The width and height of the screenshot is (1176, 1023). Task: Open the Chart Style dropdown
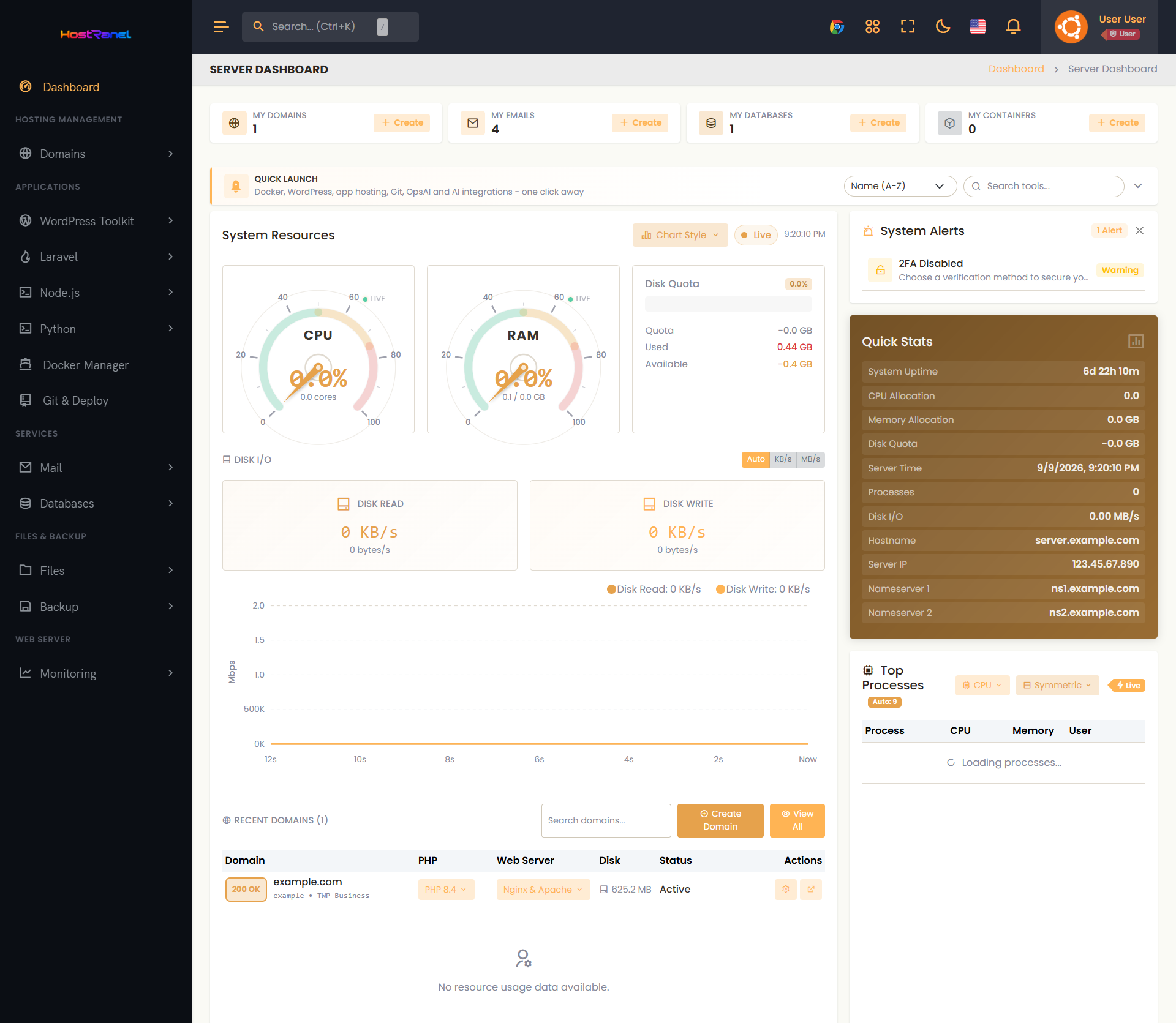[x=680, y=235]
